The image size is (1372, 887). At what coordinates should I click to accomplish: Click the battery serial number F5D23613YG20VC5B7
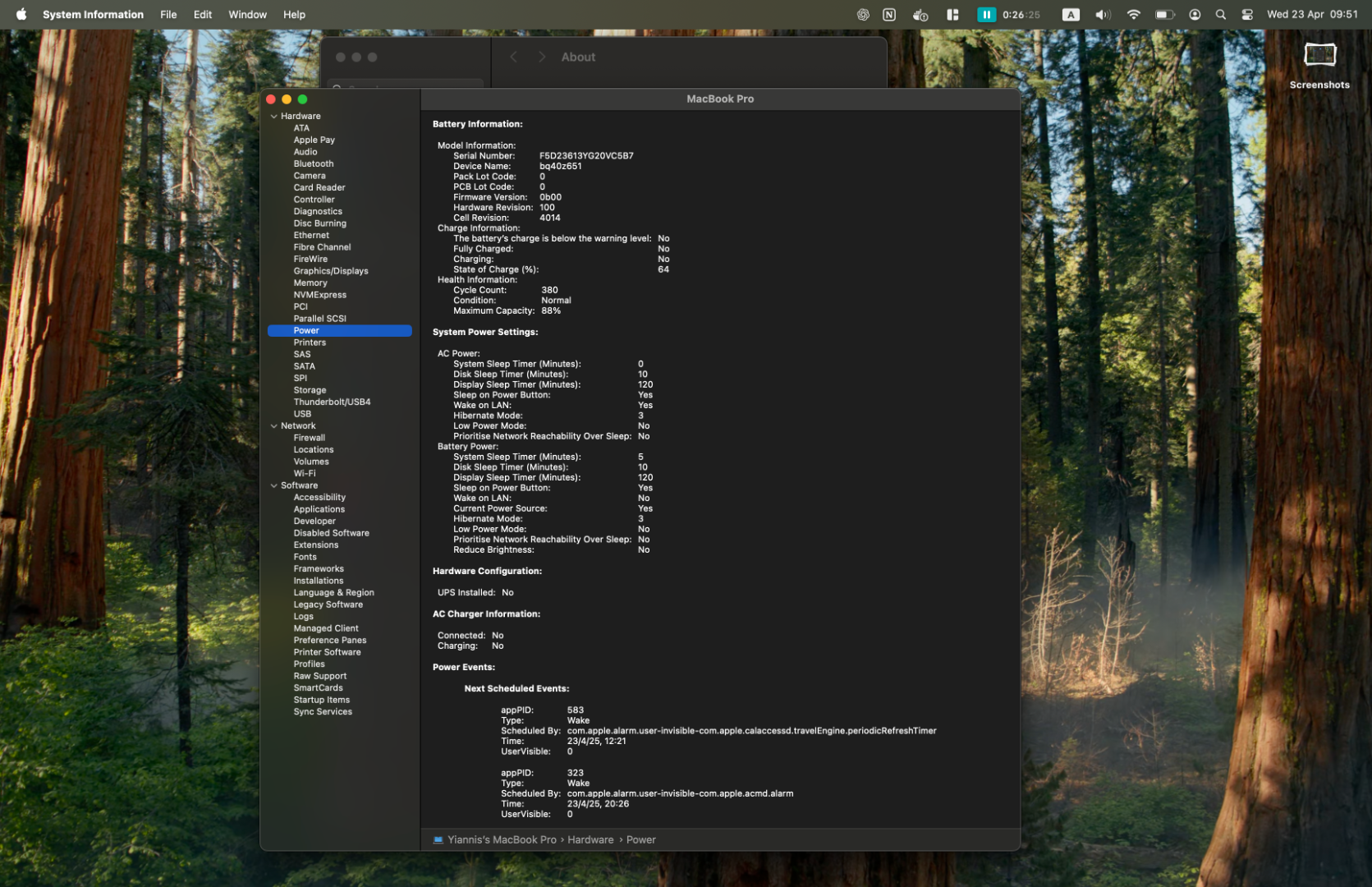point(586,155)
